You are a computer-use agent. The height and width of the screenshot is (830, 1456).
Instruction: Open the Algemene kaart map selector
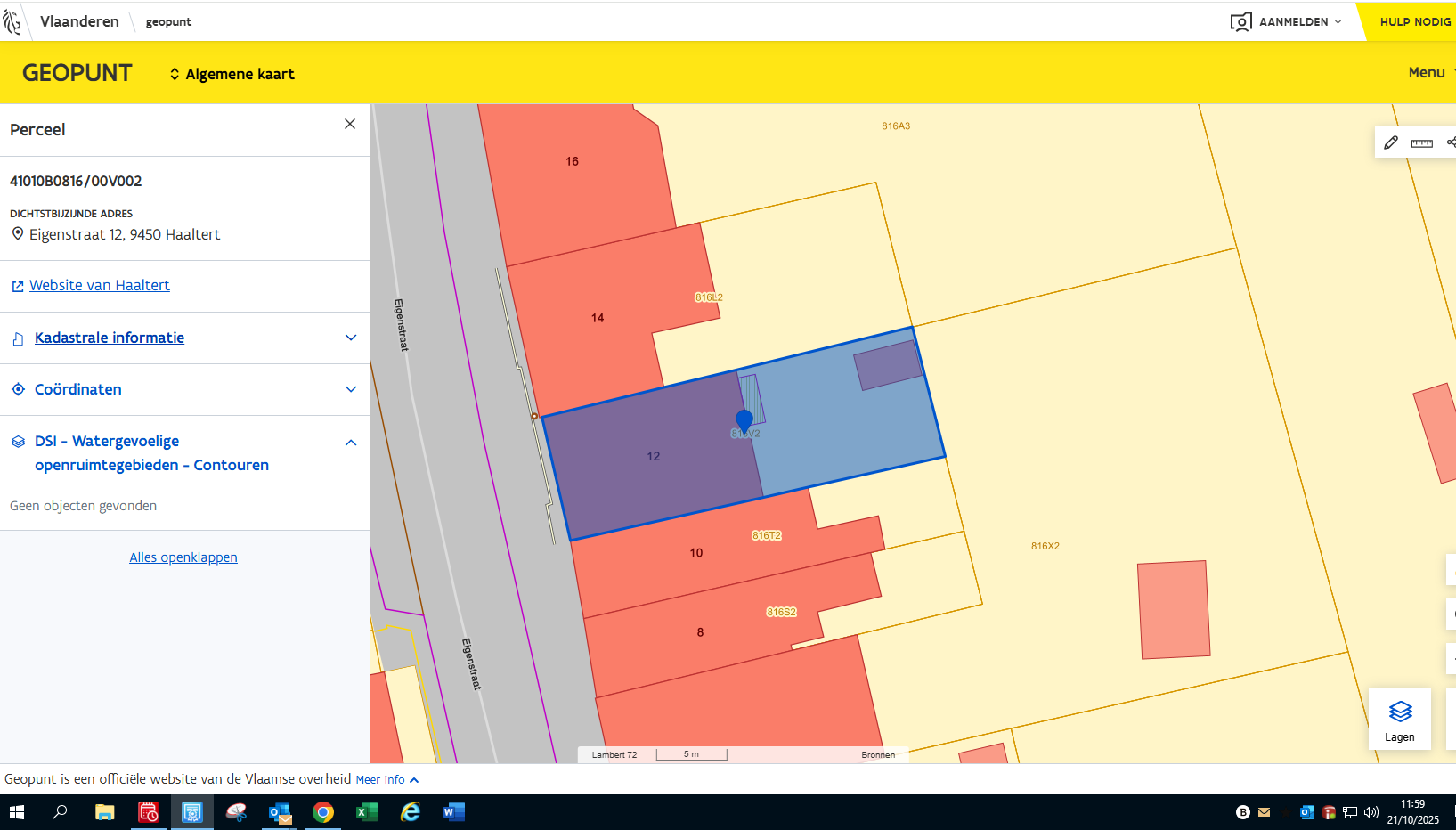coord(232,74)
